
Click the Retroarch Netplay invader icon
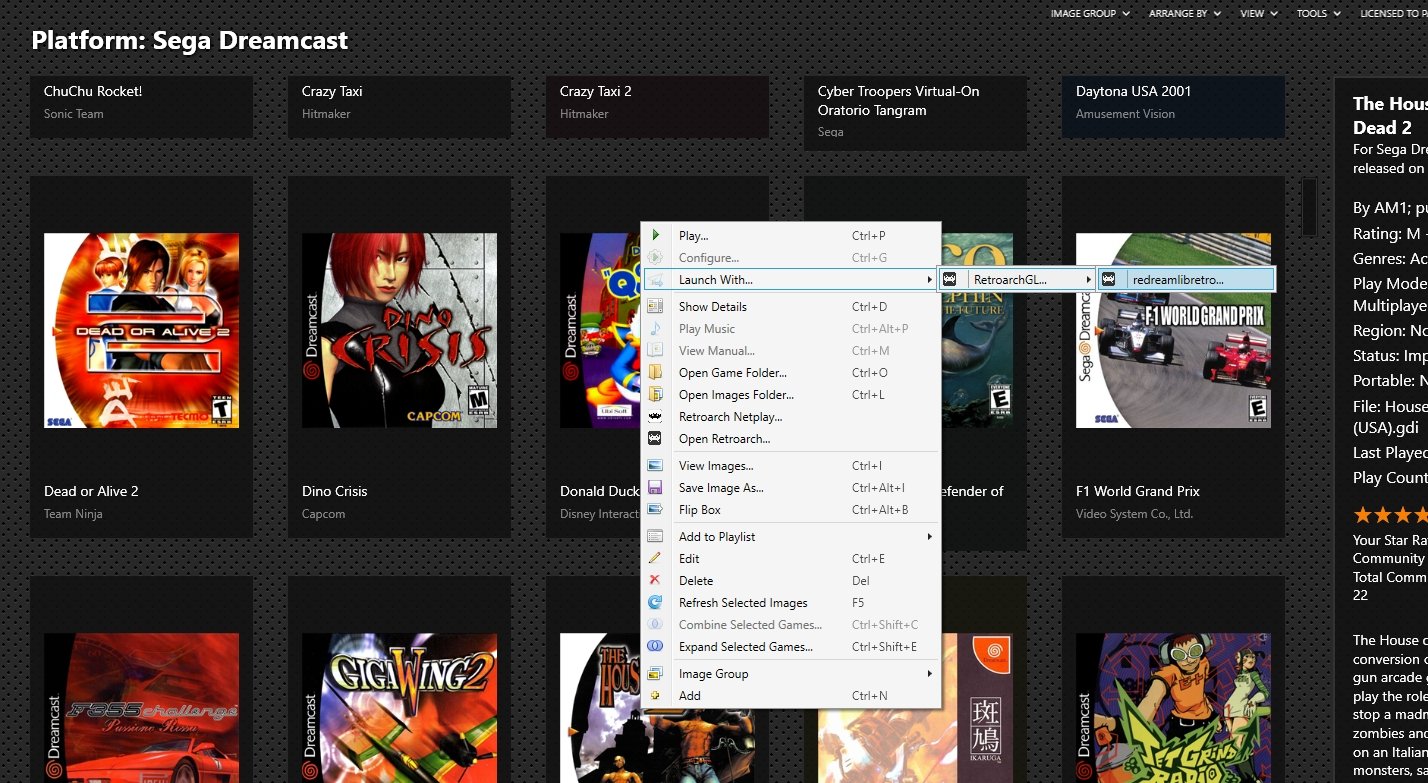click(655, 416)
